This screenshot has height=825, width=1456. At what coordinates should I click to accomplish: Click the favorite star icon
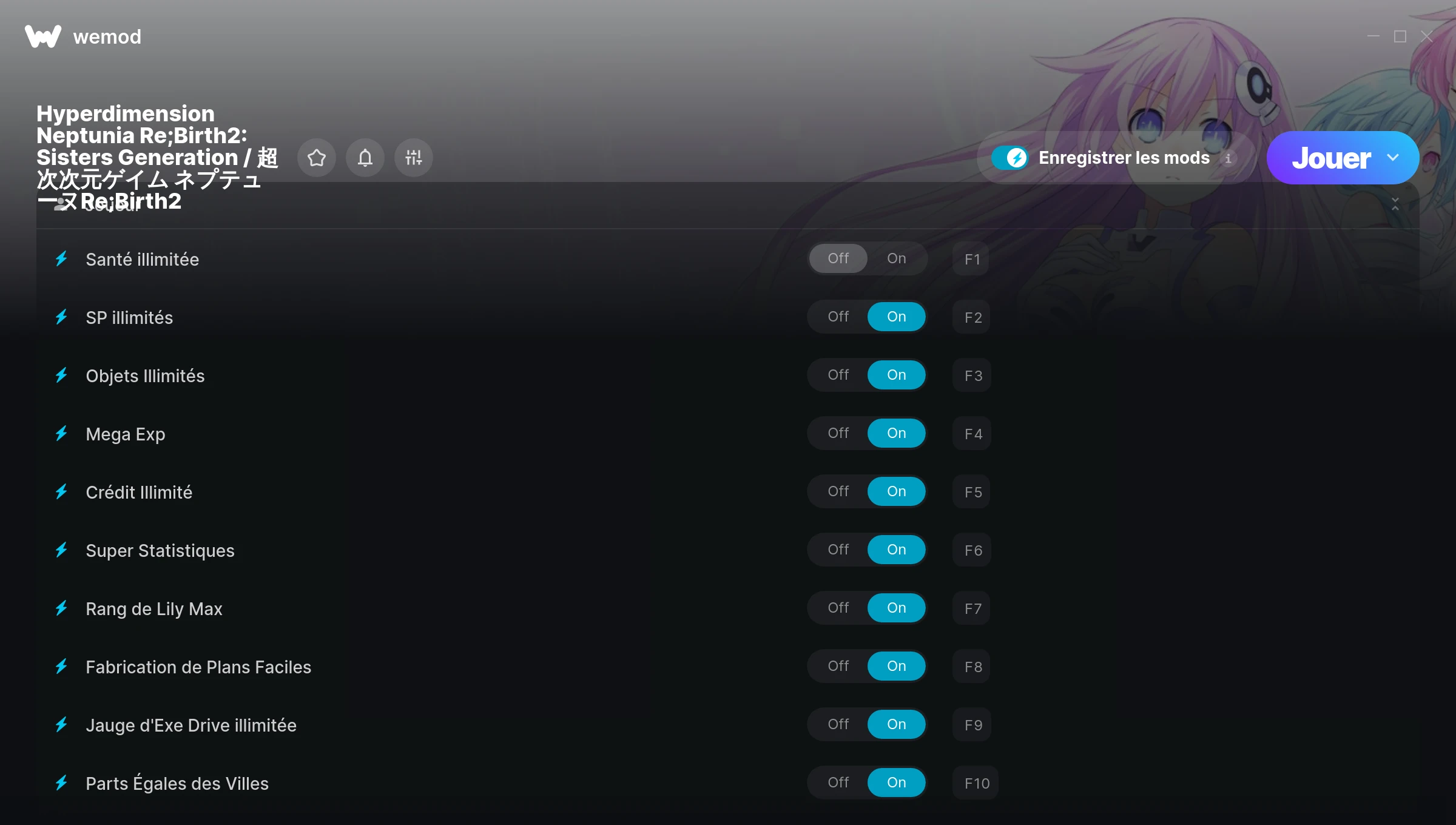(x=316, y=158)
